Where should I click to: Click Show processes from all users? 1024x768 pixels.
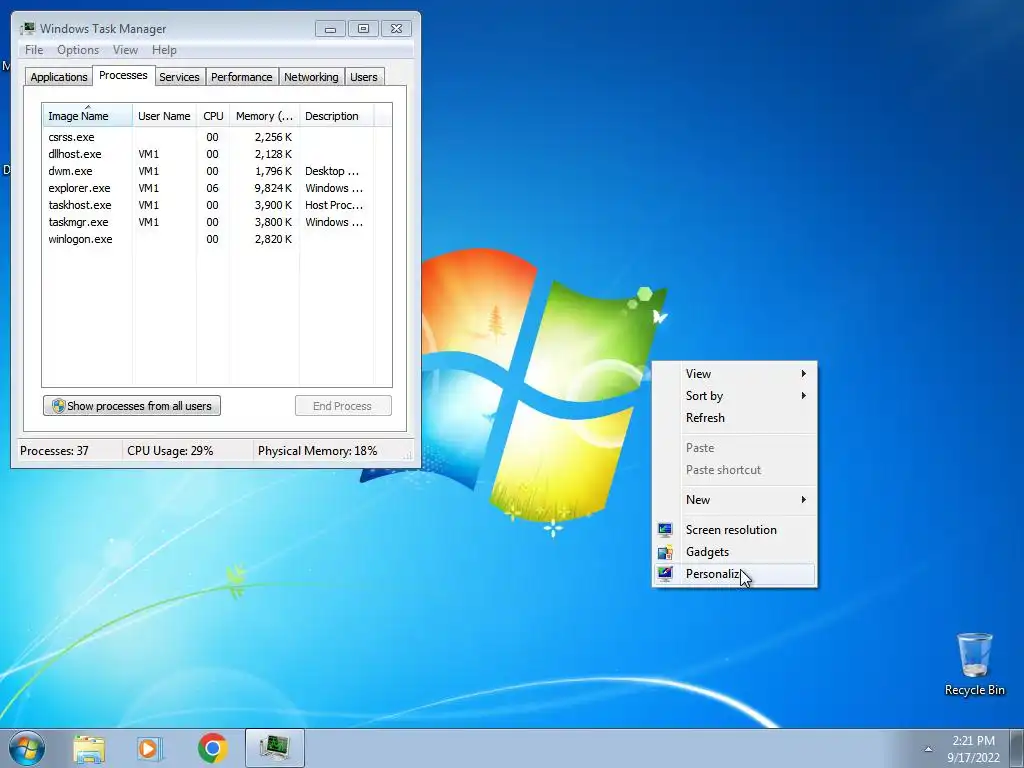(132, 406)
